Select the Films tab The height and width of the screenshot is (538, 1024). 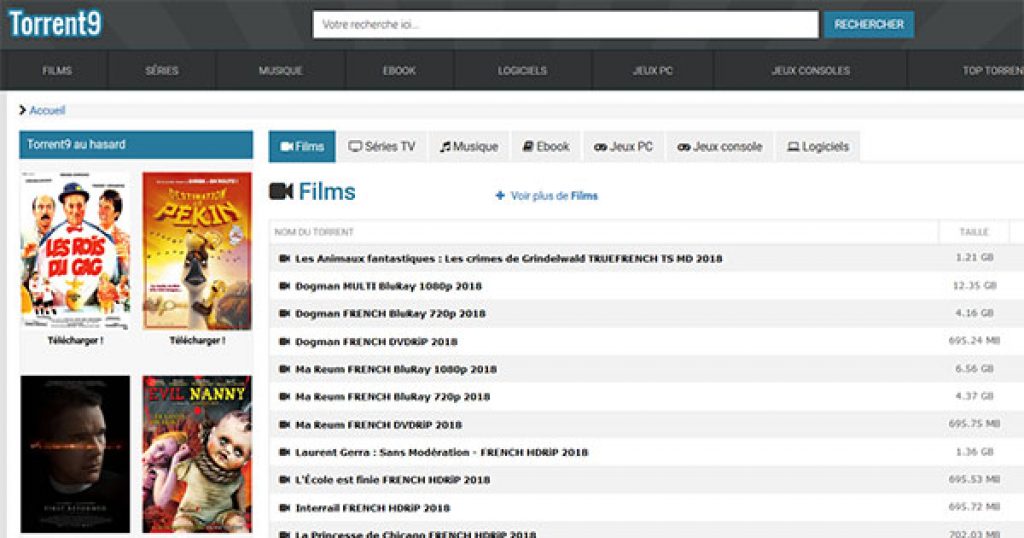pos(302,146)
